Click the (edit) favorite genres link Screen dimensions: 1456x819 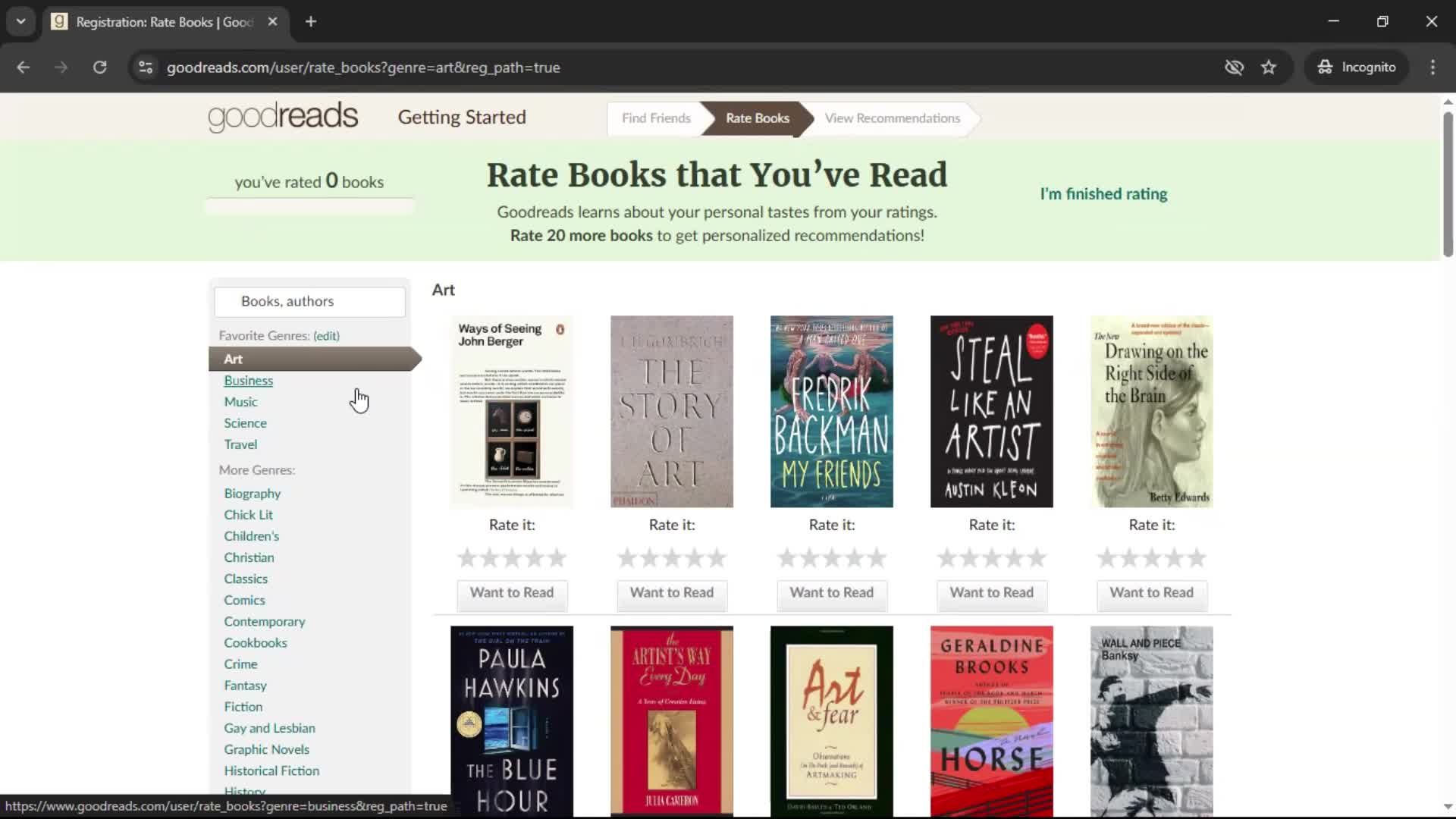coord(326,336)
